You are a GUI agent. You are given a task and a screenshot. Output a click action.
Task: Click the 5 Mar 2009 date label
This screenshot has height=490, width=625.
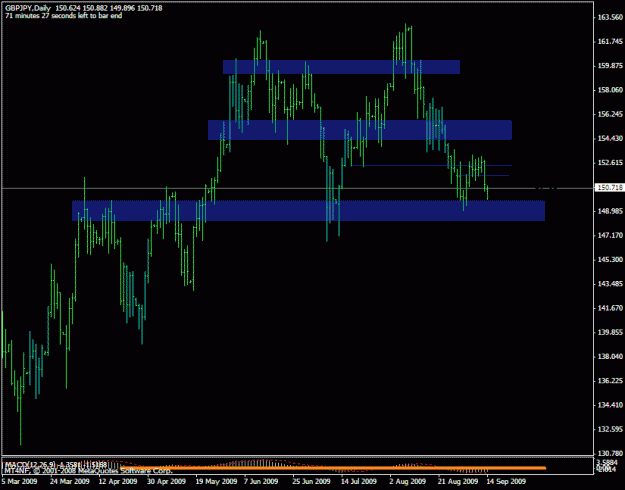[x=20, y=482]
